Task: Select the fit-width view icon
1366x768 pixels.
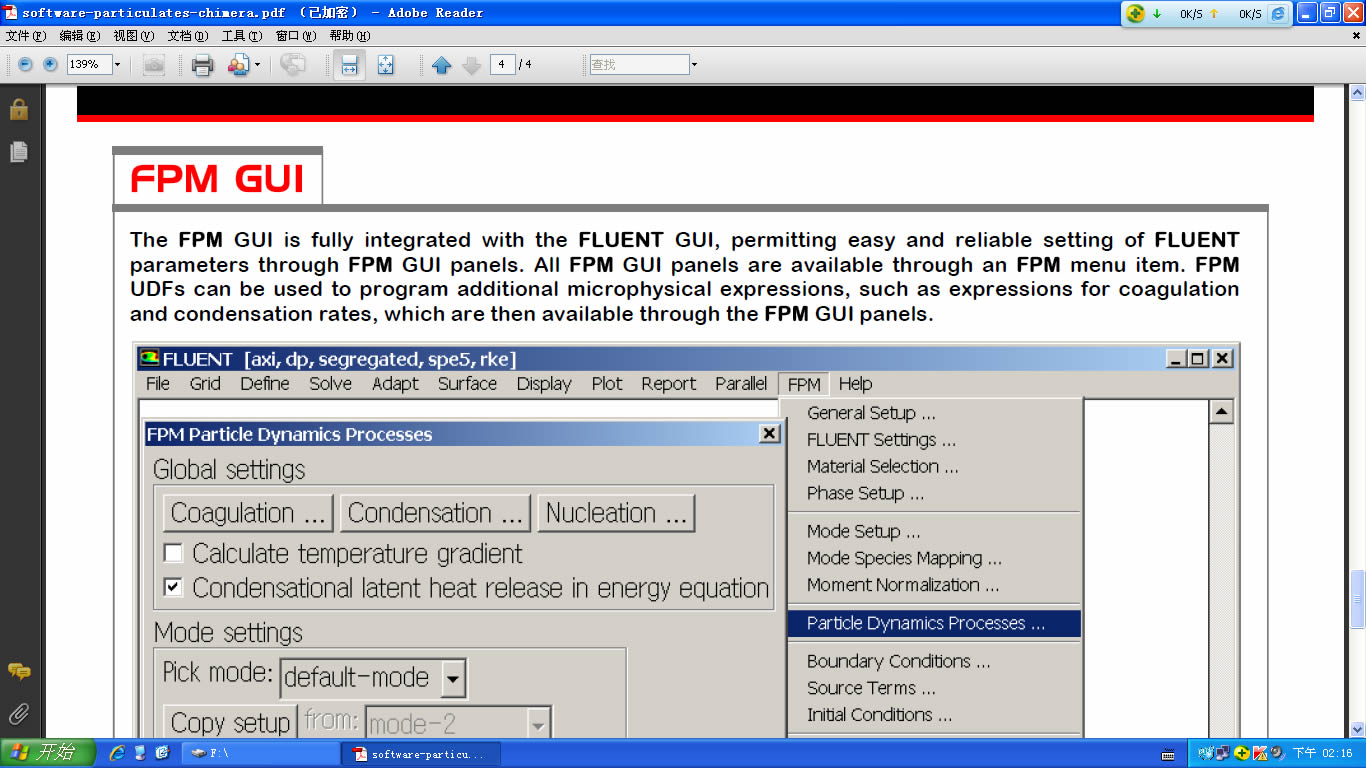Action: click(350, 65)
